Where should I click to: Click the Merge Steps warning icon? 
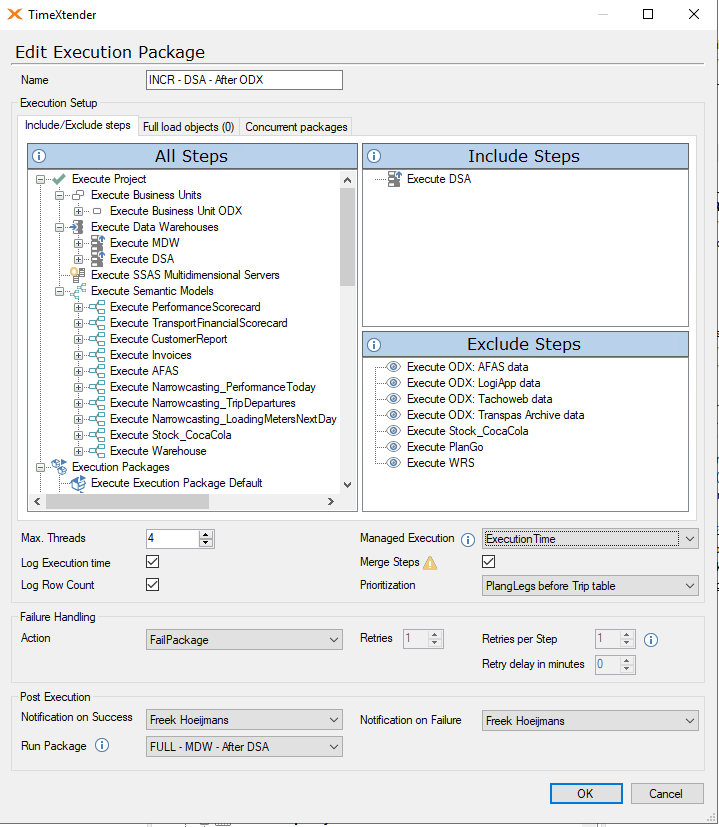pos(430,563)
